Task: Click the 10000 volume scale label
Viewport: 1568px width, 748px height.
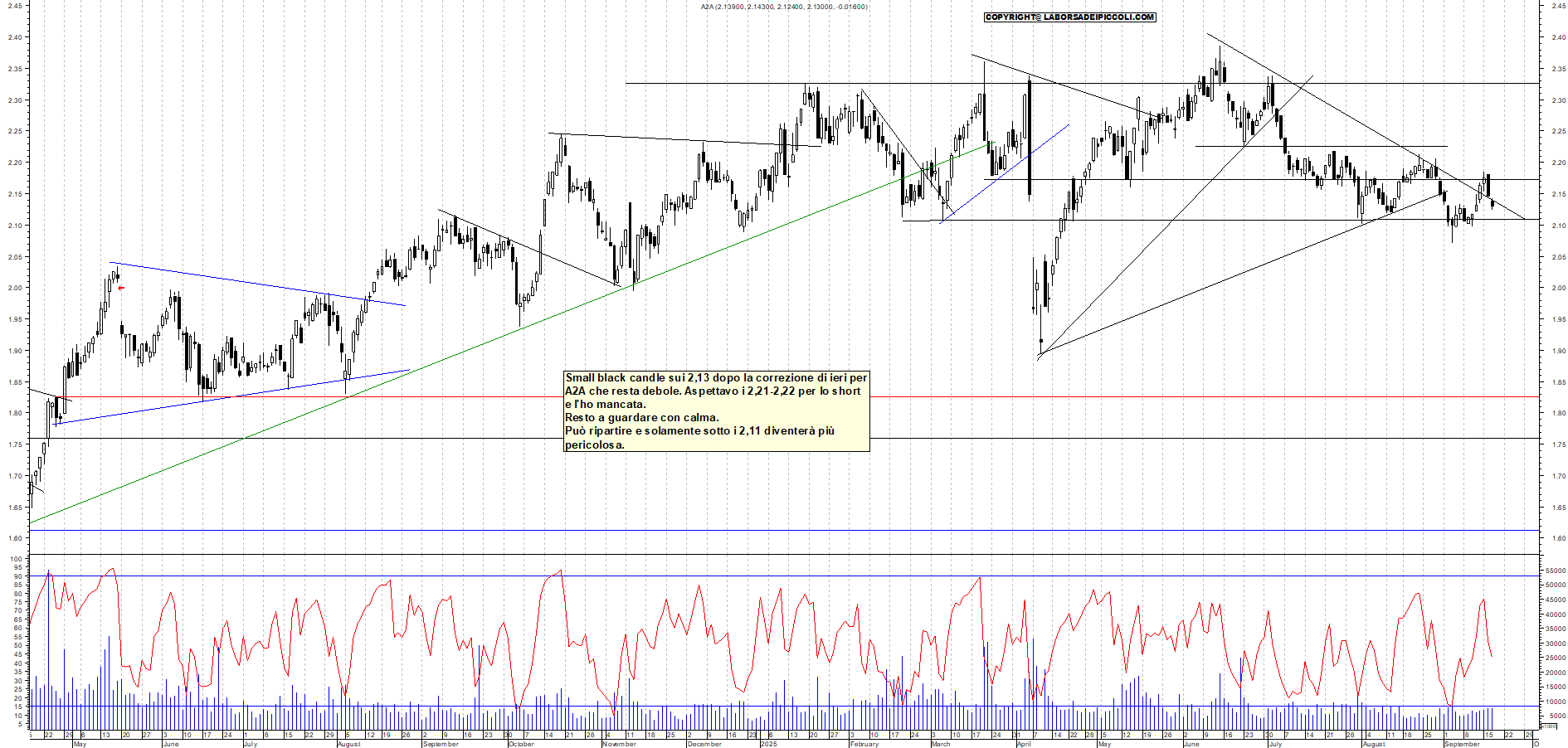Action: click(x=1555, y=702)
